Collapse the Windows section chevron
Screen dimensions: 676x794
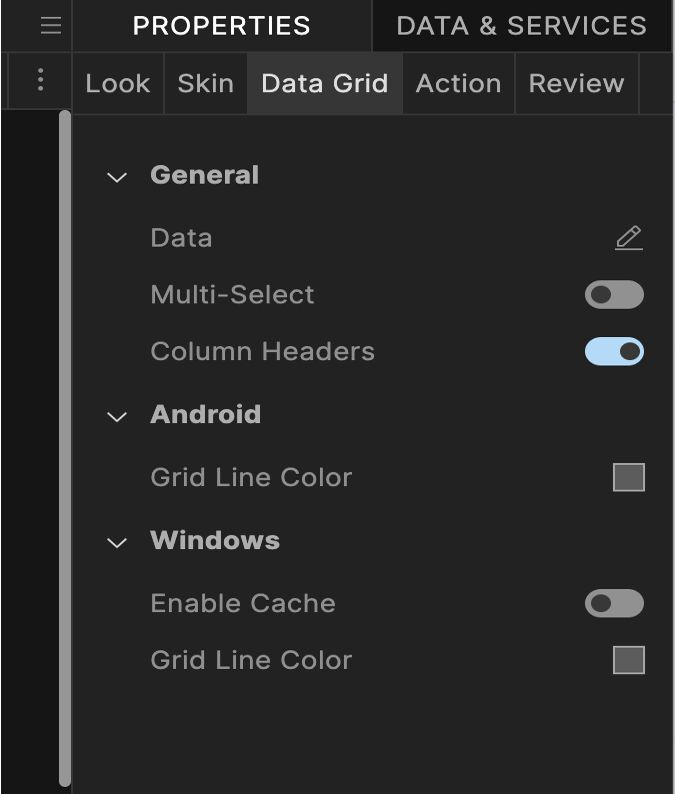(117, 542)
